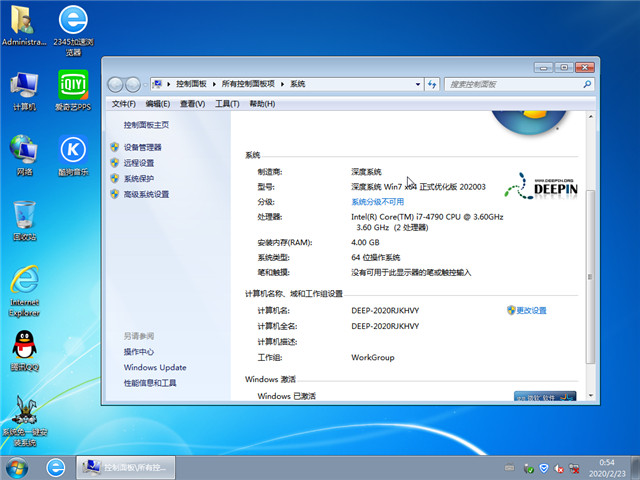Select 所有控制面板项 in the breadcrumb
The height and width of the screenshot is (480, 640).
[x=248, y=84]
